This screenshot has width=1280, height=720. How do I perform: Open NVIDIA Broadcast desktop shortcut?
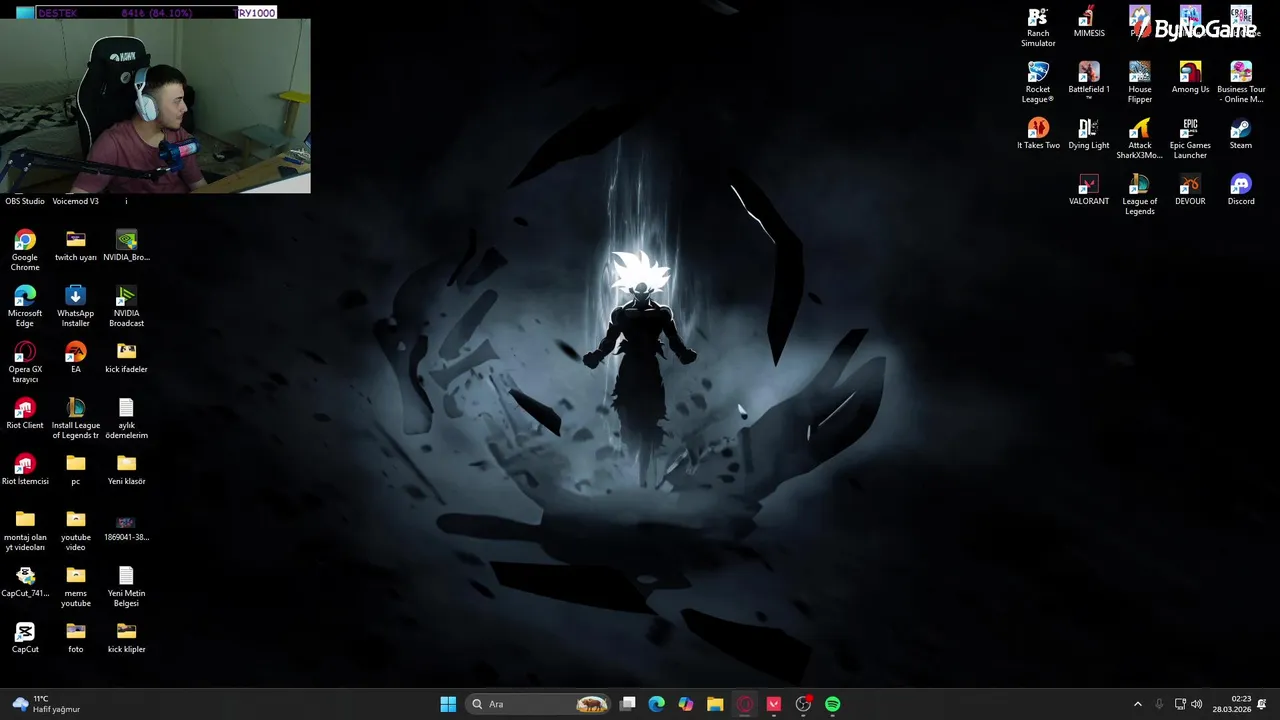coord(126,305)
